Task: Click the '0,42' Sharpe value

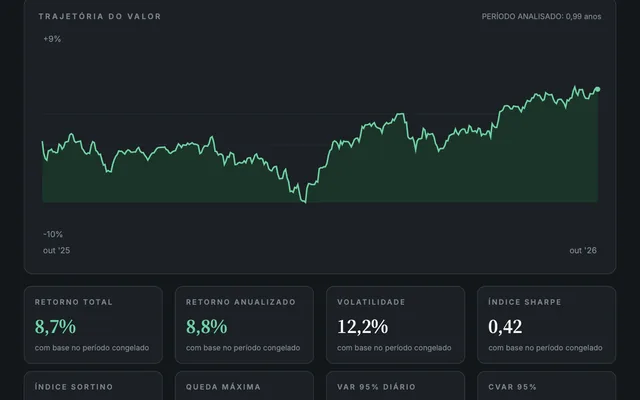Action: pos(505,327)
